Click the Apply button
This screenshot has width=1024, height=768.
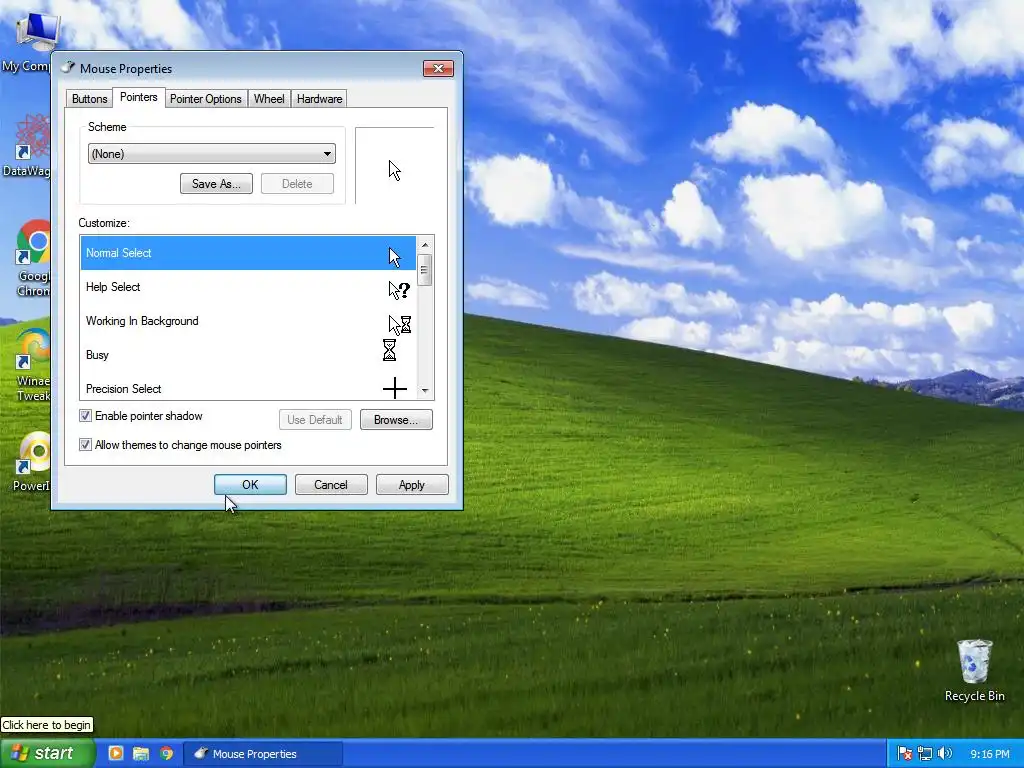point(412,485)
